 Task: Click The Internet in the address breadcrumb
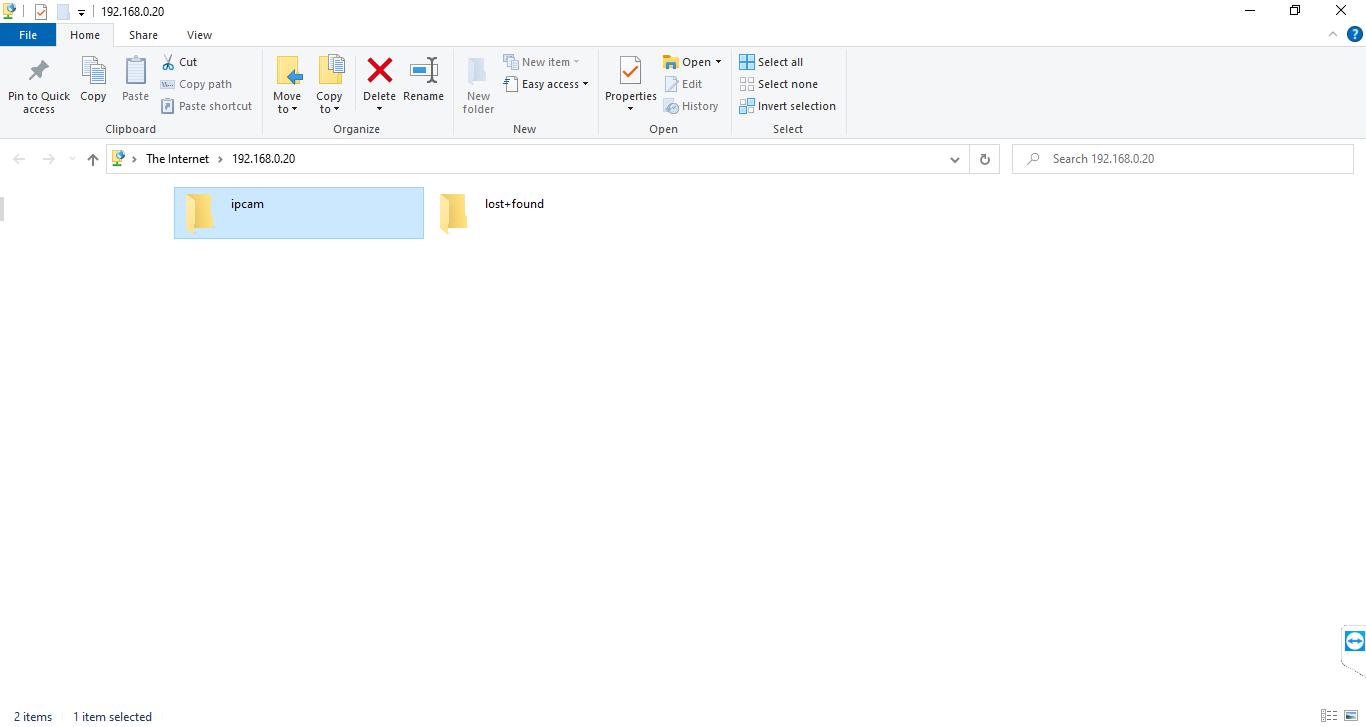178,158
